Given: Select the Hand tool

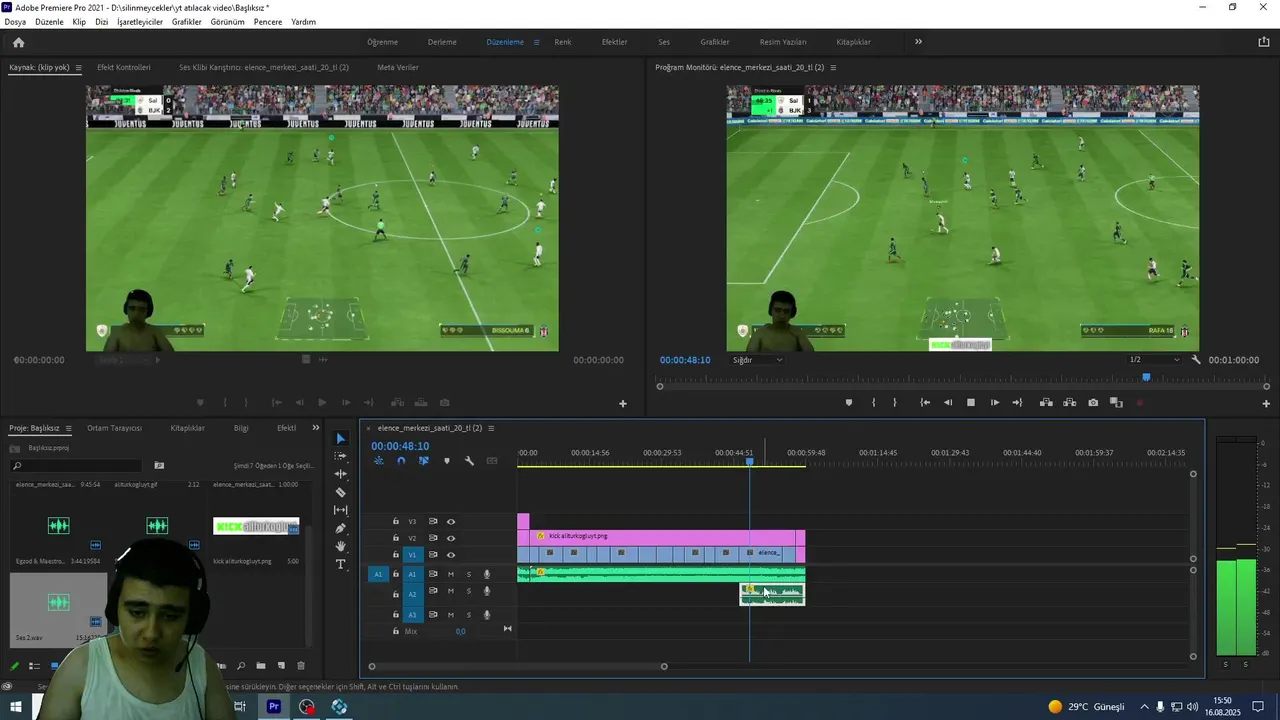Looking at the screenshot, I should (x=340, y=546).
